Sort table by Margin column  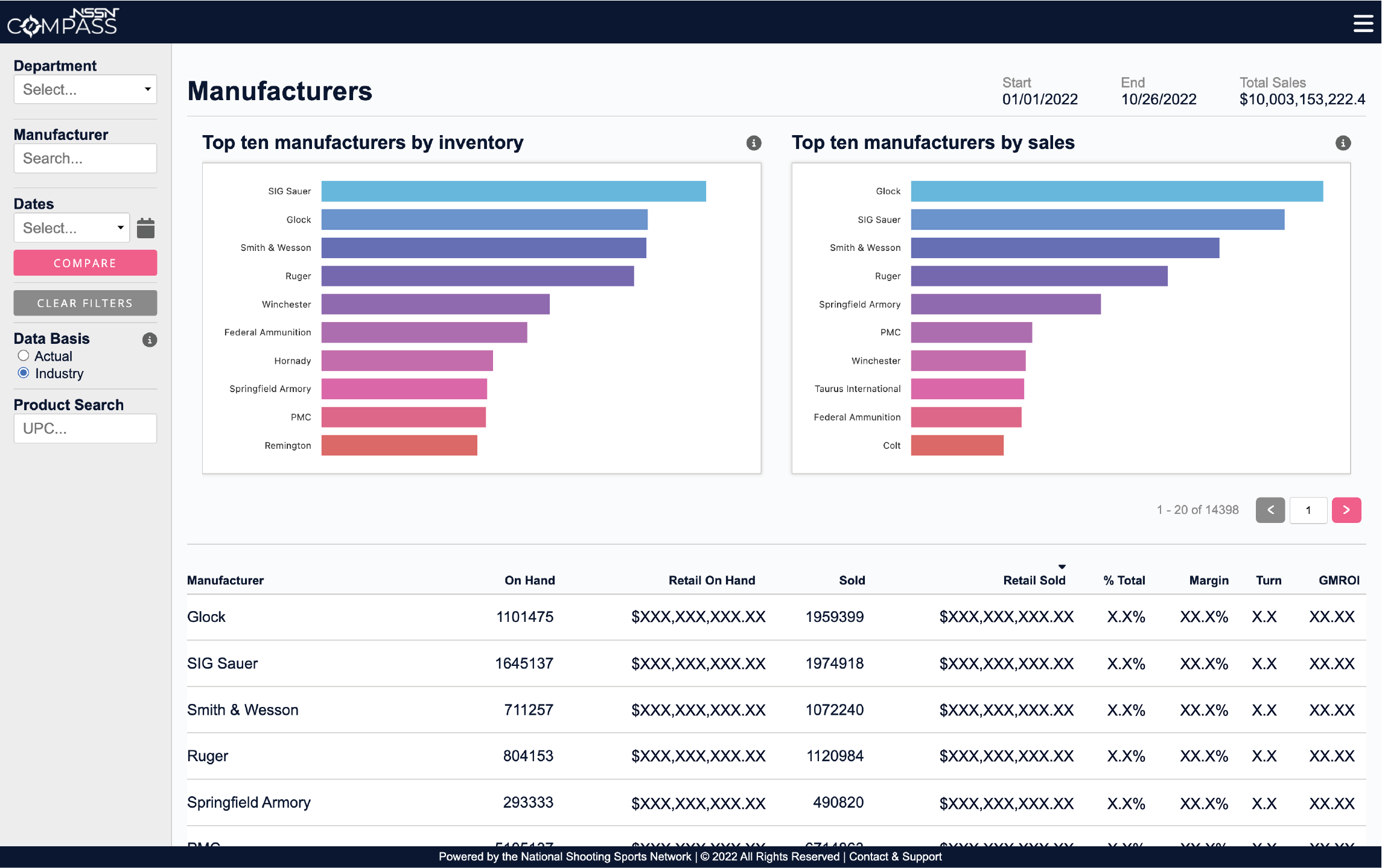coord(1208,580)
